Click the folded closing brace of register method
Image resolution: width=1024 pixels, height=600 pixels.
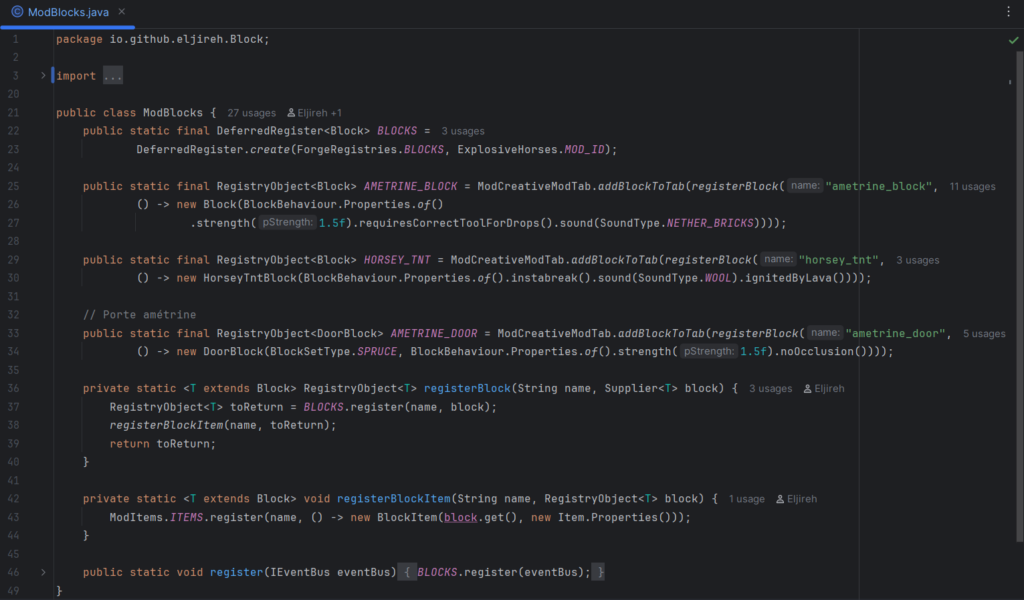pyautogui.click(x=597, y=572)
